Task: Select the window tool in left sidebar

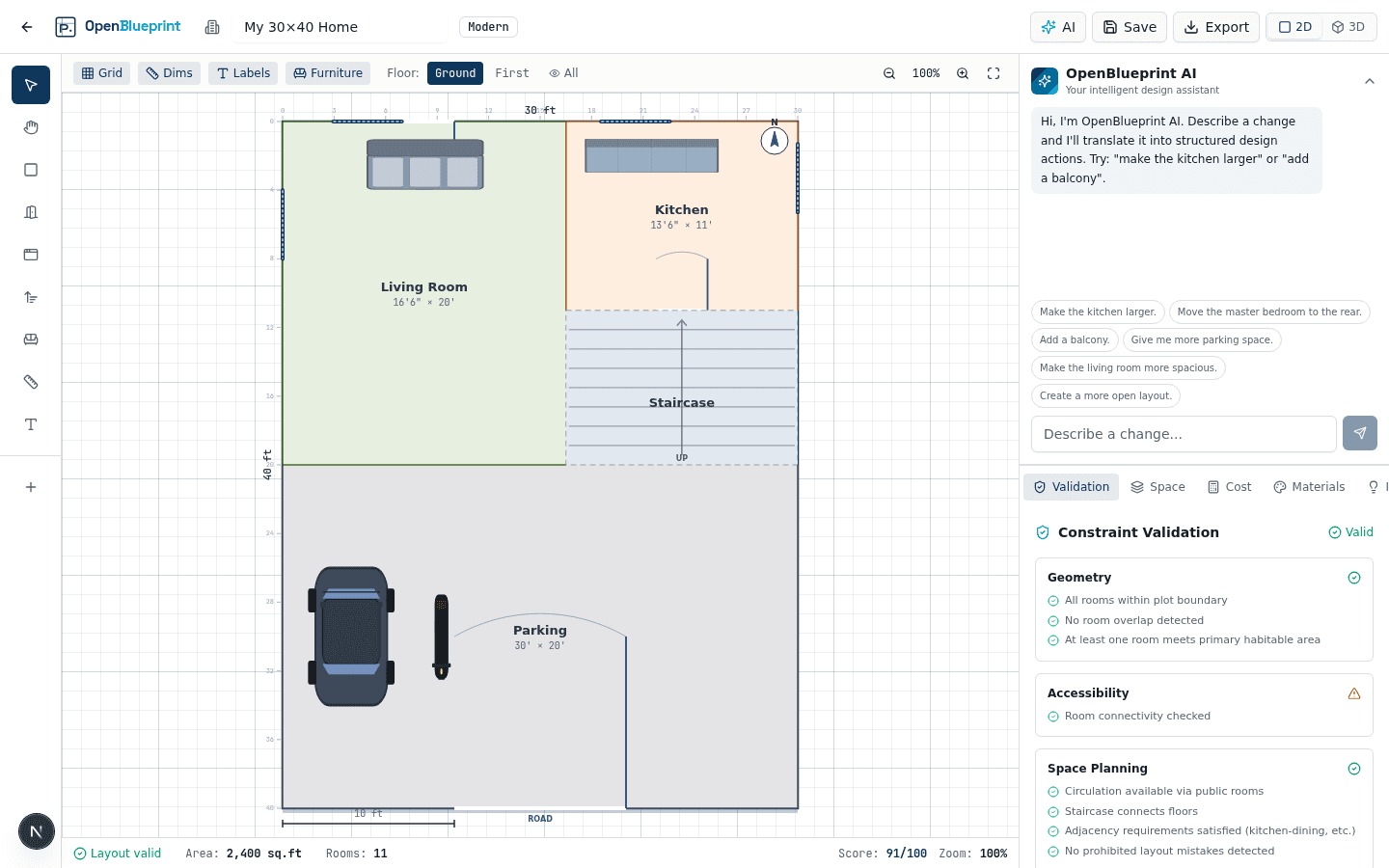Action: tap(31, 255)
